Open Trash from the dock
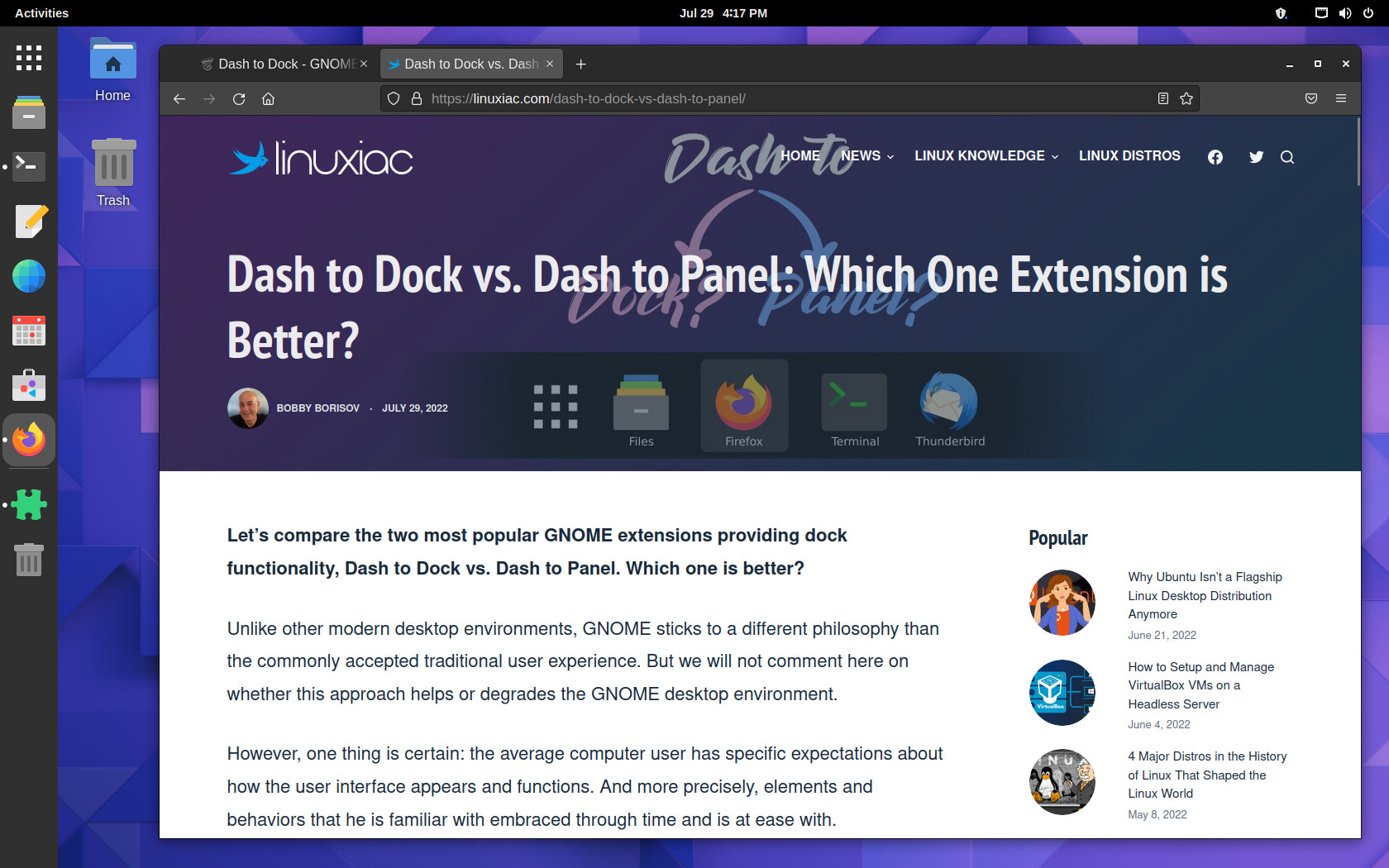 coord(29,560)
